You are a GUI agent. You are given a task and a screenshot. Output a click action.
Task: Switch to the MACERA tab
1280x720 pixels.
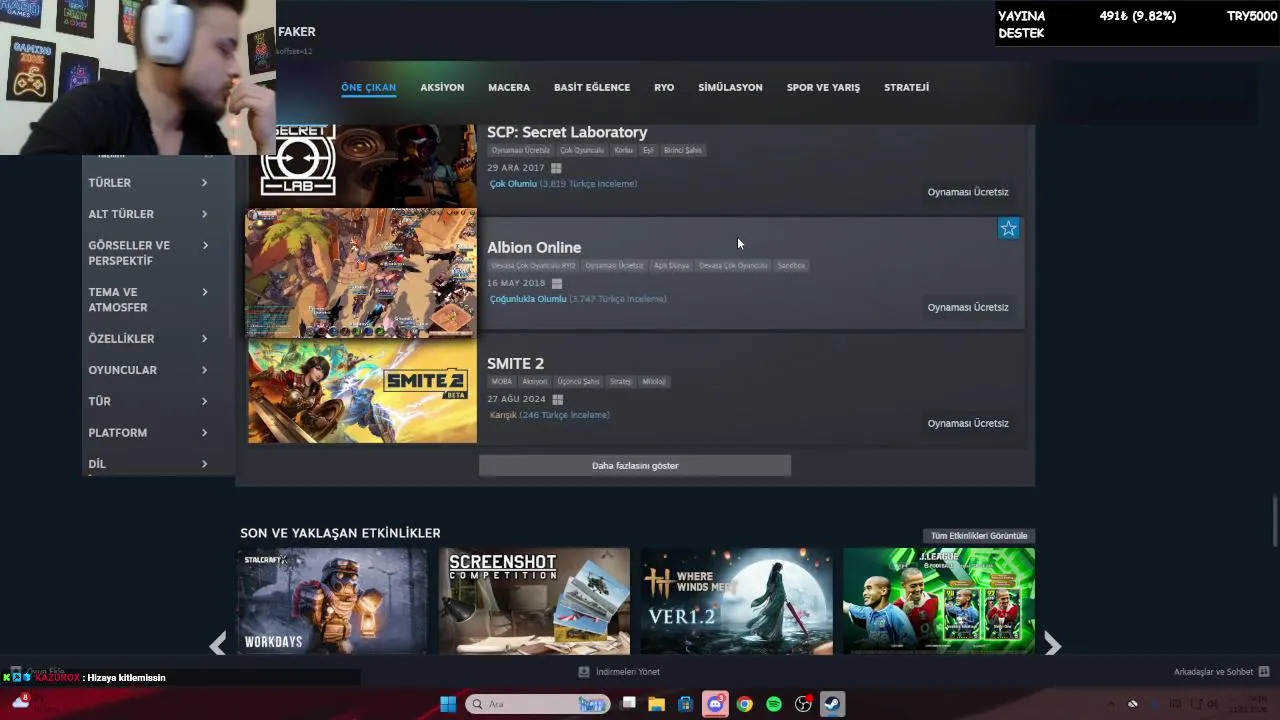click(x=509, y=87)
